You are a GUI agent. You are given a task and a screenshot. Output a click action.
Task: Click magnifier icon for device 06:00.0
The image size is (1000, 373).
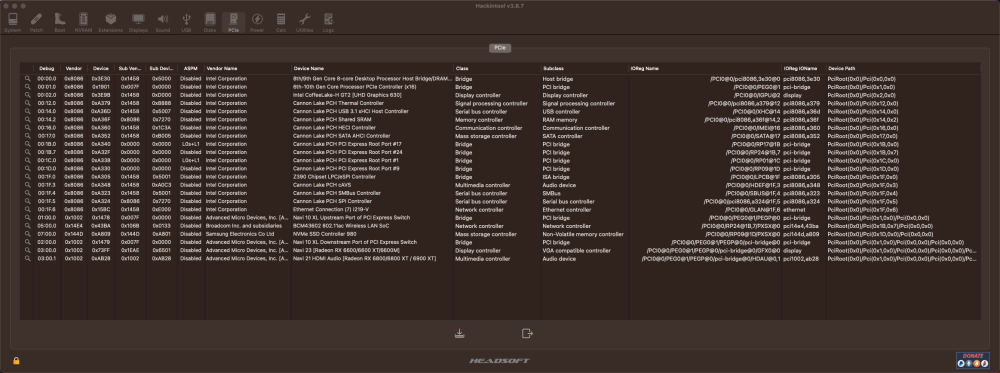click(27, 226)
